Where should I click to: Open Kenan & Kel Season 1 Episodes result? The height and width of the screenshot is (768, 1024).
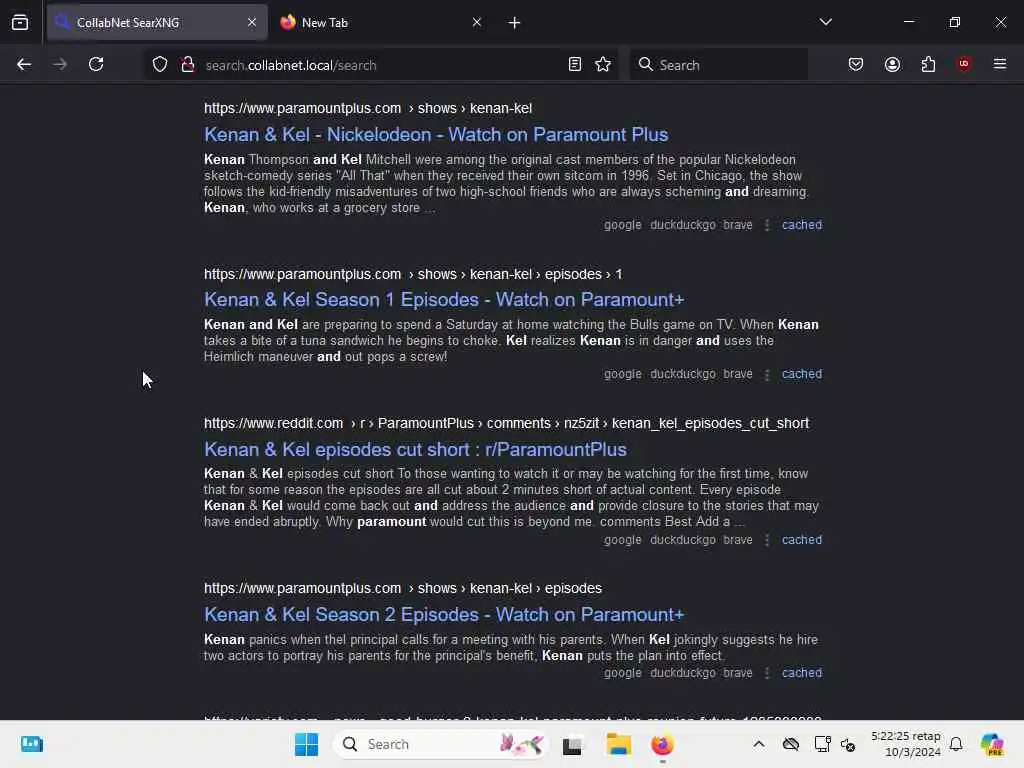(x=444, y=300)
